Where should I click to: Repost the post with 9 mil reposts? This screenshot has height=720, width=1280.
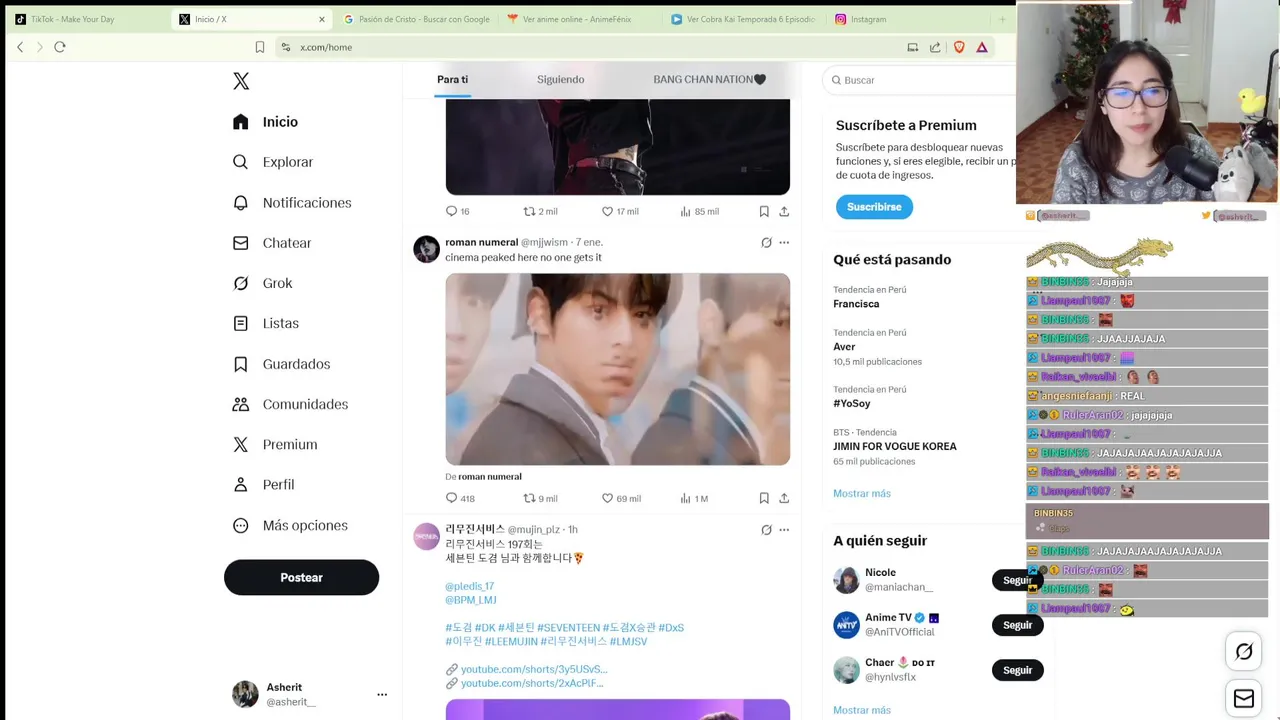(x=540, y=498)
